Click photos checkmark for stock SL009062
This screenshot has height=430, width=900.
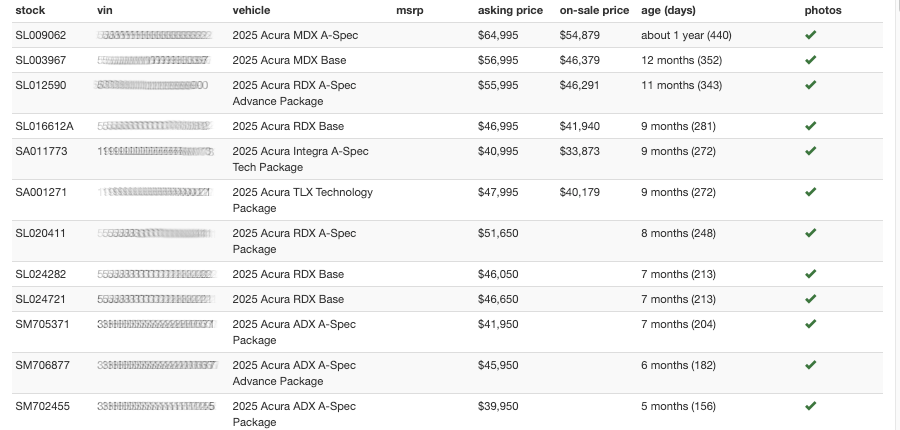tap(810, 35)
